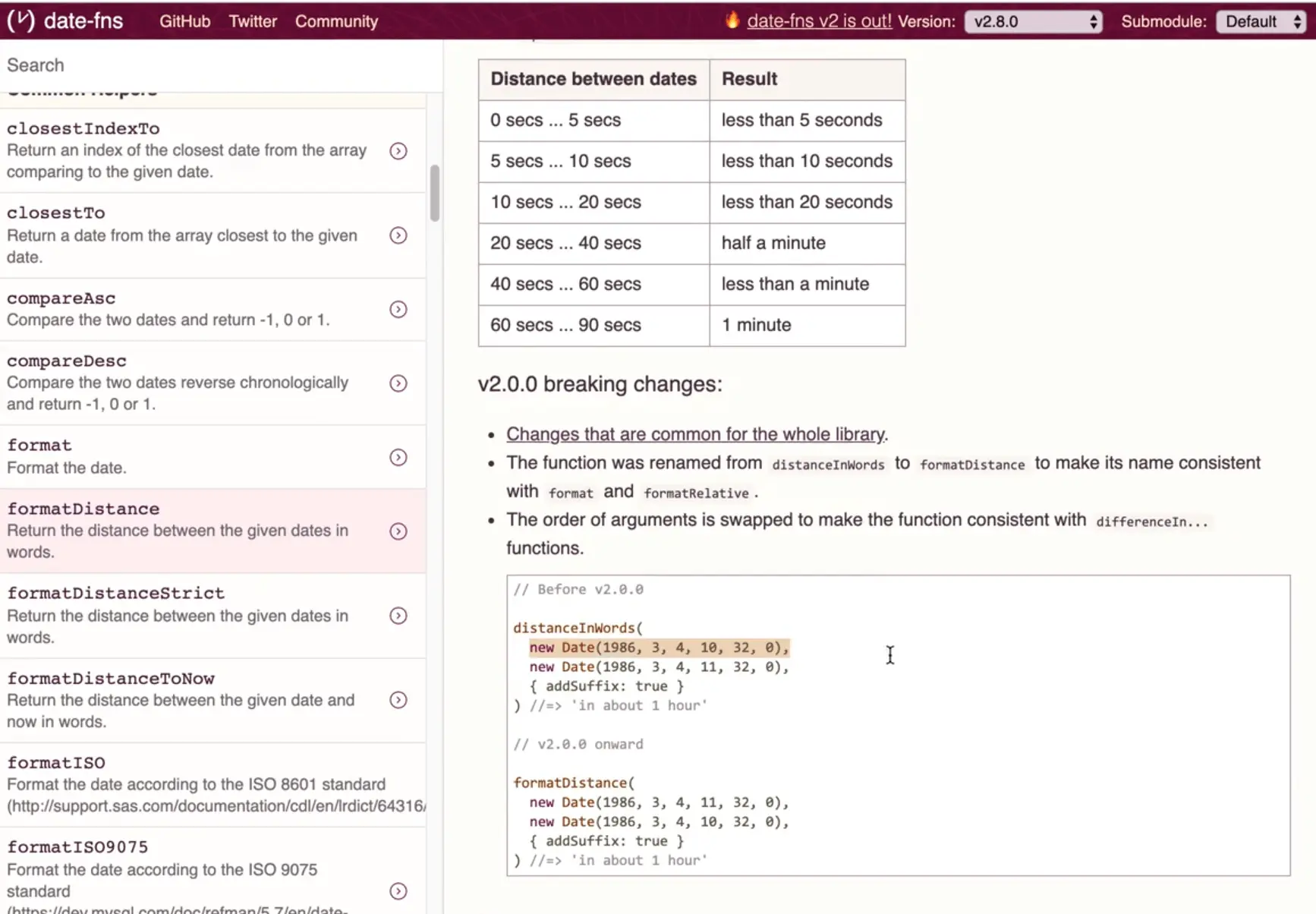Click the 'date-fns v2 is out!' link
Viewport: 1316px width, 914px height.
pos(819,20)
